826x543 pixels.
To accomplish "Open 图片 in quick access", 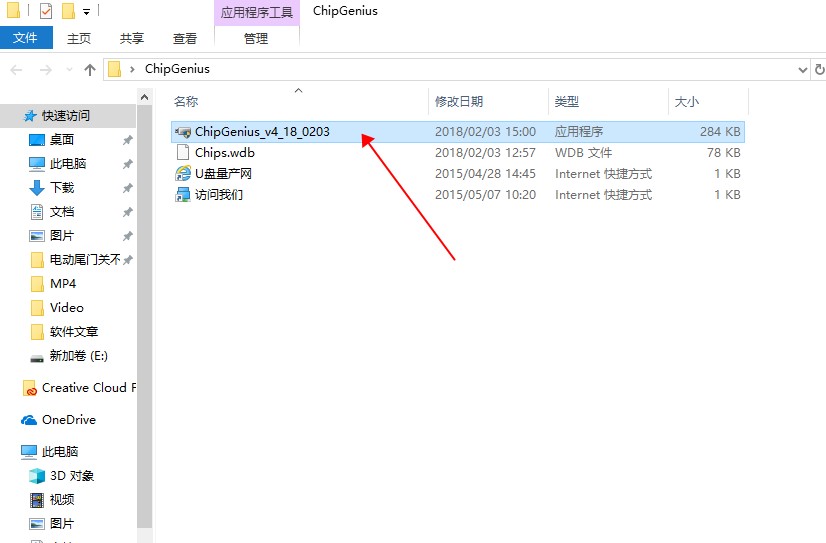I will pos(62,235).
